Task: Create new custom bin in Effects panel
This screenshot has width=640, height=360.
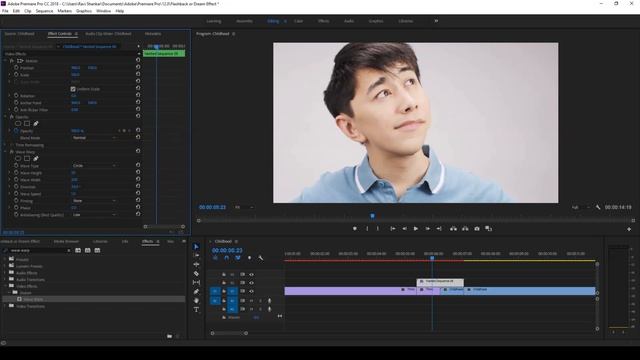Action: point(169,336)
